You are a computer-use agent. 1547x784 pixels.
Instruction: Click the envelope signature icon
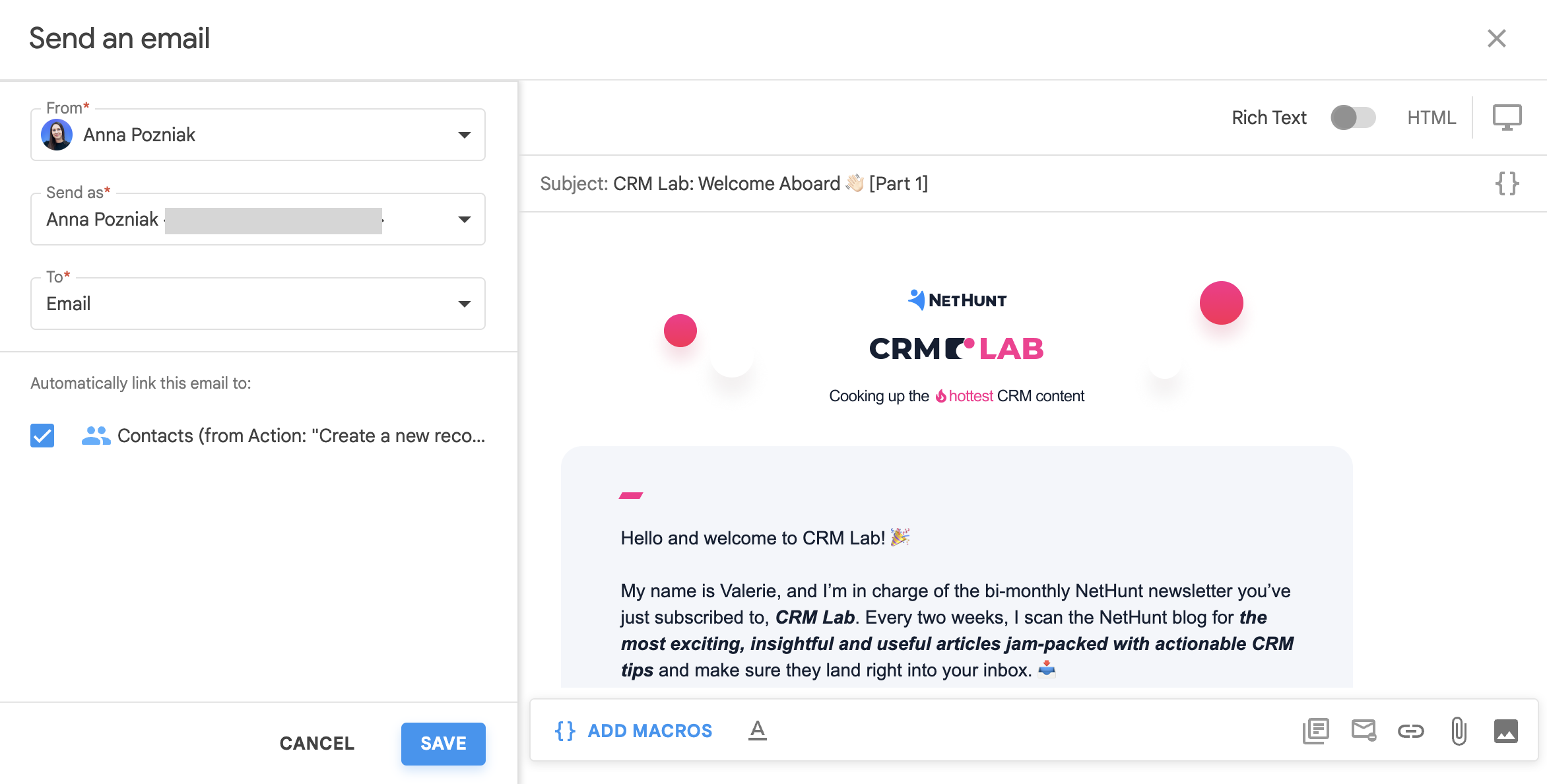coord(1364,731)
